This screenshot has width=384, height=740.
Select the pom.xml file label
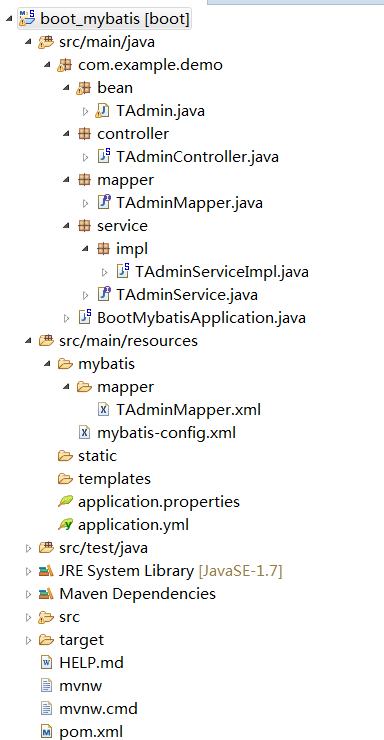91,732
